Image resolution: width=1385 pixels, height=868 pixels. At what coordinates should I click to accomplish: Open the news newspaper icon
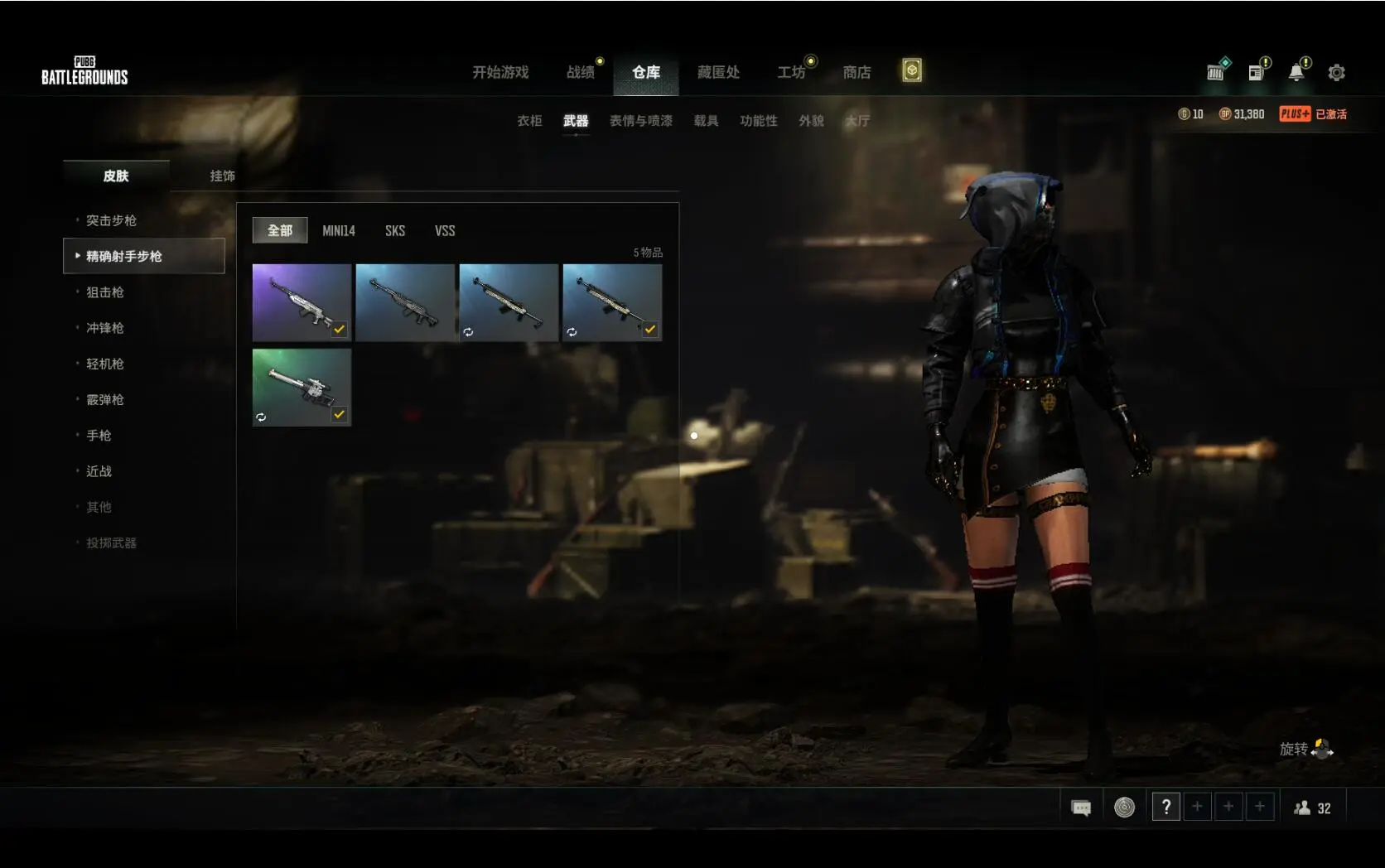coord(1256,72)
